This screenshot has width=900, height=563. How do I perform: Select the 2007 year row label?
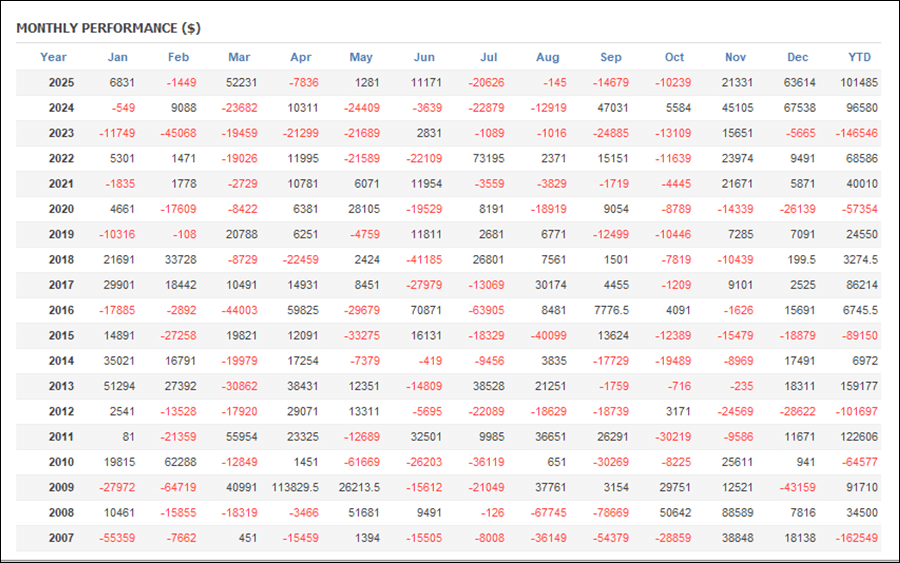tap(62, 538)
